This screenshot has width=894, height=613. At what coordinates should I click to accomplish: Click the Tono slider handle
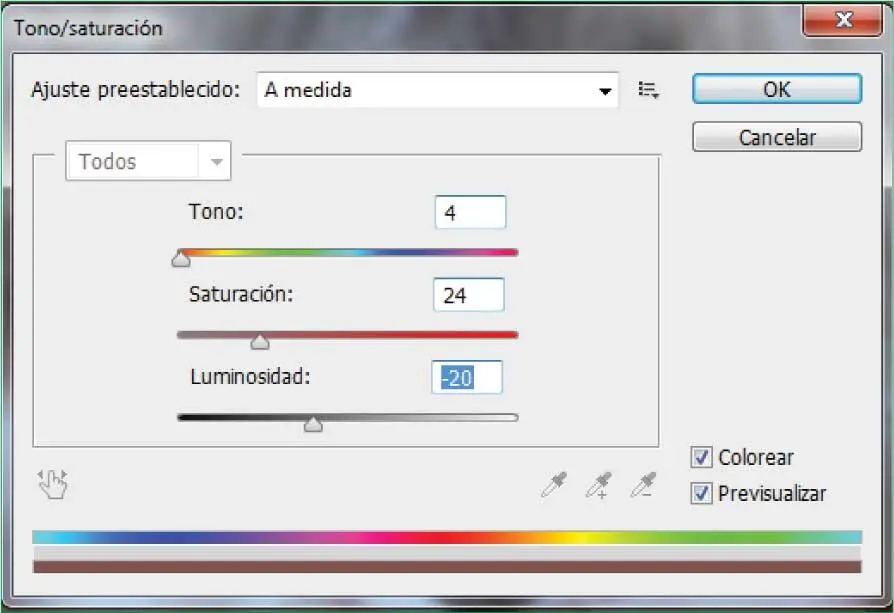click(x=181, y=260)
